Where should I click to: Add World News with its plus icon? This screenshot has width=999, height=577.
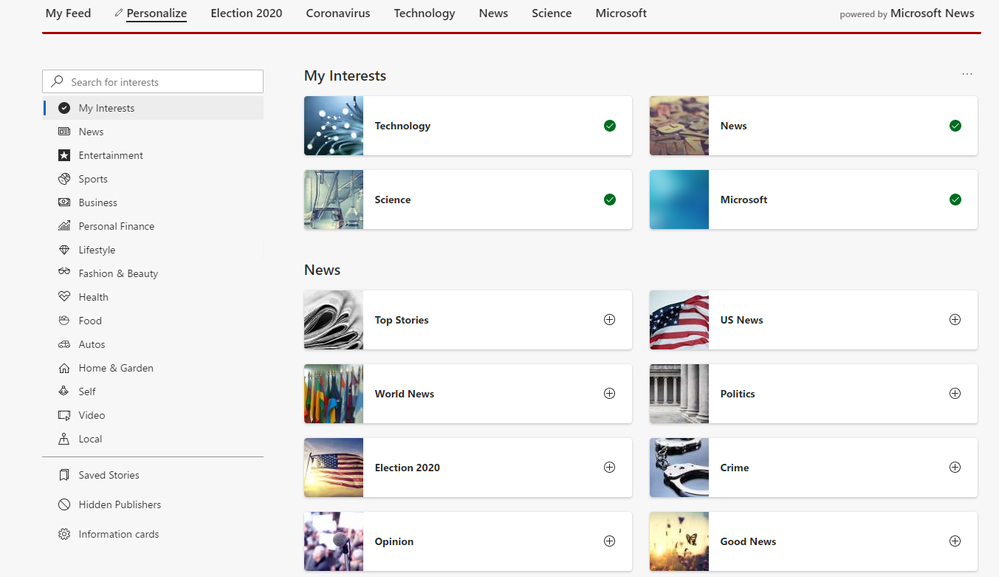[x=610, y=394]
